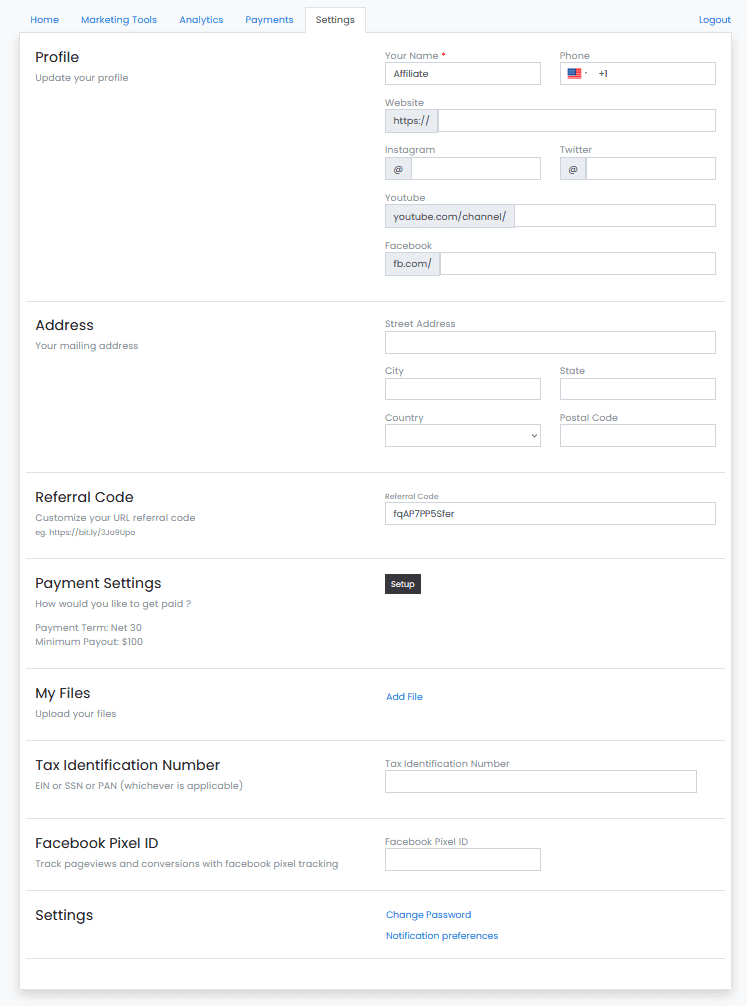747x1006 pixels.
Task: Expand the Country dropdown
Action: (x=462, y=435)
